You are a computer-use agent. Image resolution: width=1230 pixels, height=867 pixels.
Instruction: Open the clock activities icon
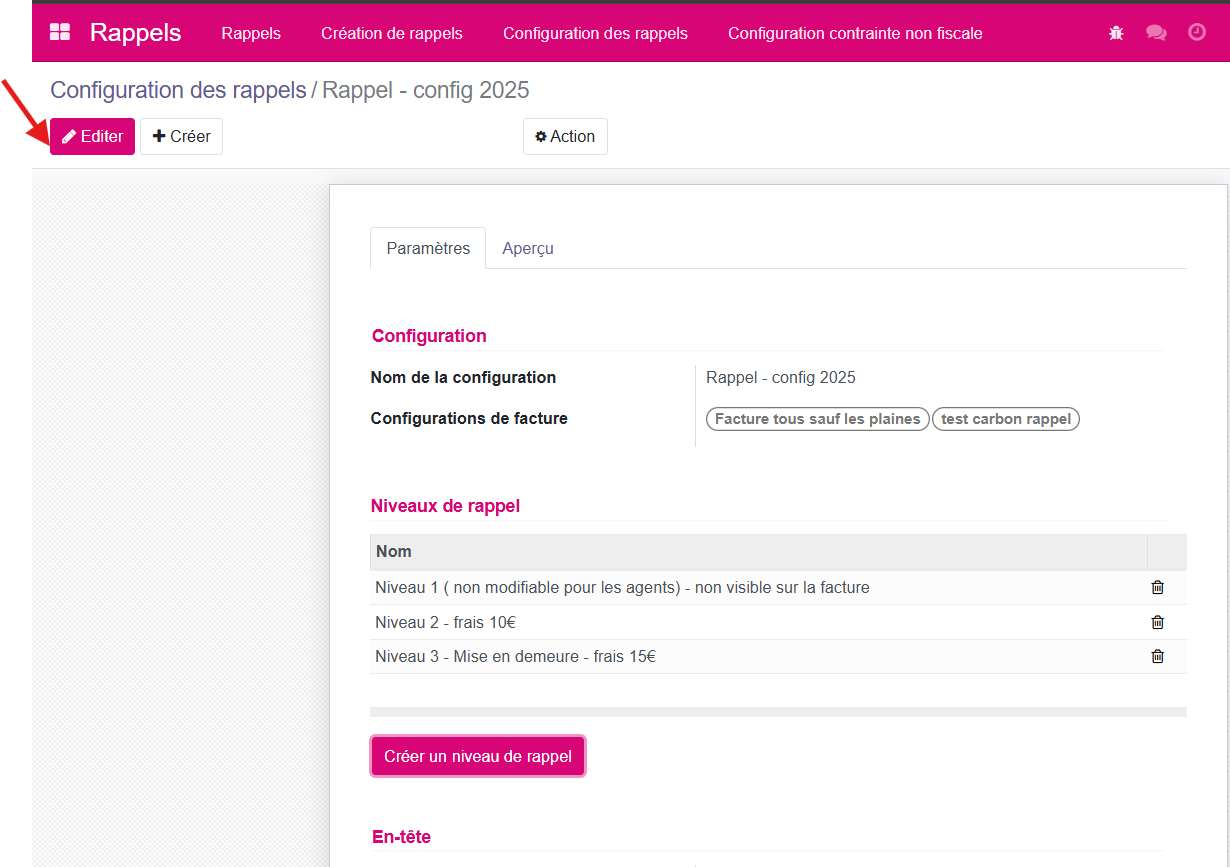1197,32
